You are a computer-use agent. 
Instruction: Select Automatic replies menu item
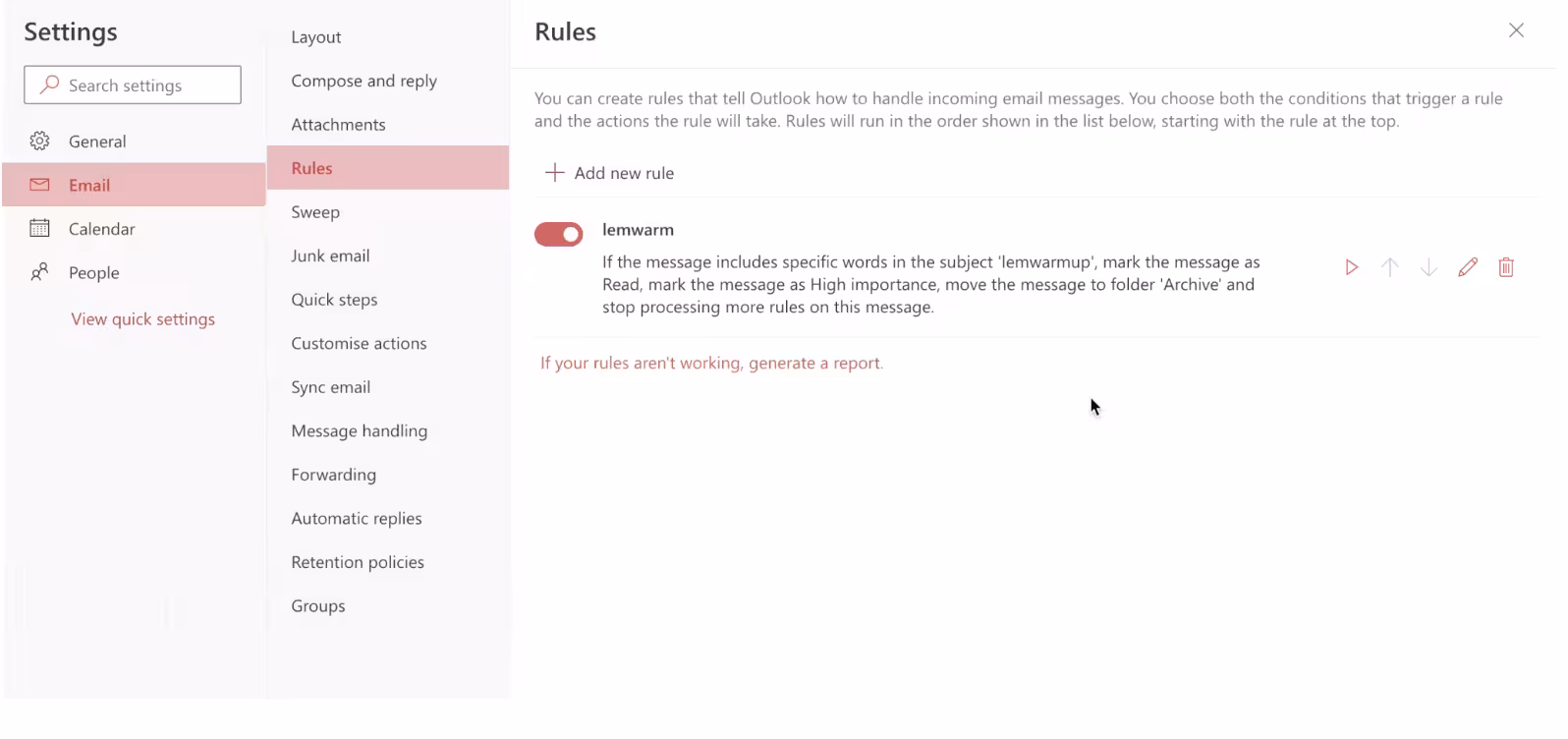pos(356,519)
